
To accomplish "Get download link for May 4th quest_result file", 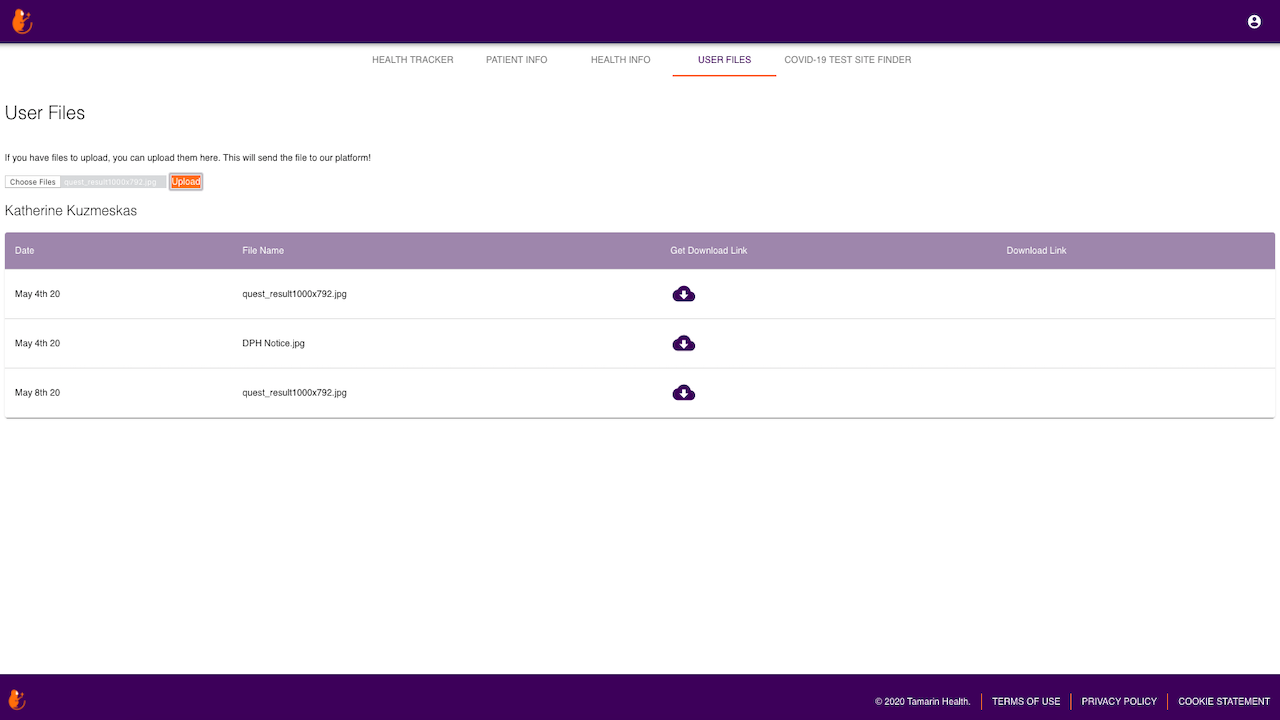I will pyautogui.click(x=684, y=294).
